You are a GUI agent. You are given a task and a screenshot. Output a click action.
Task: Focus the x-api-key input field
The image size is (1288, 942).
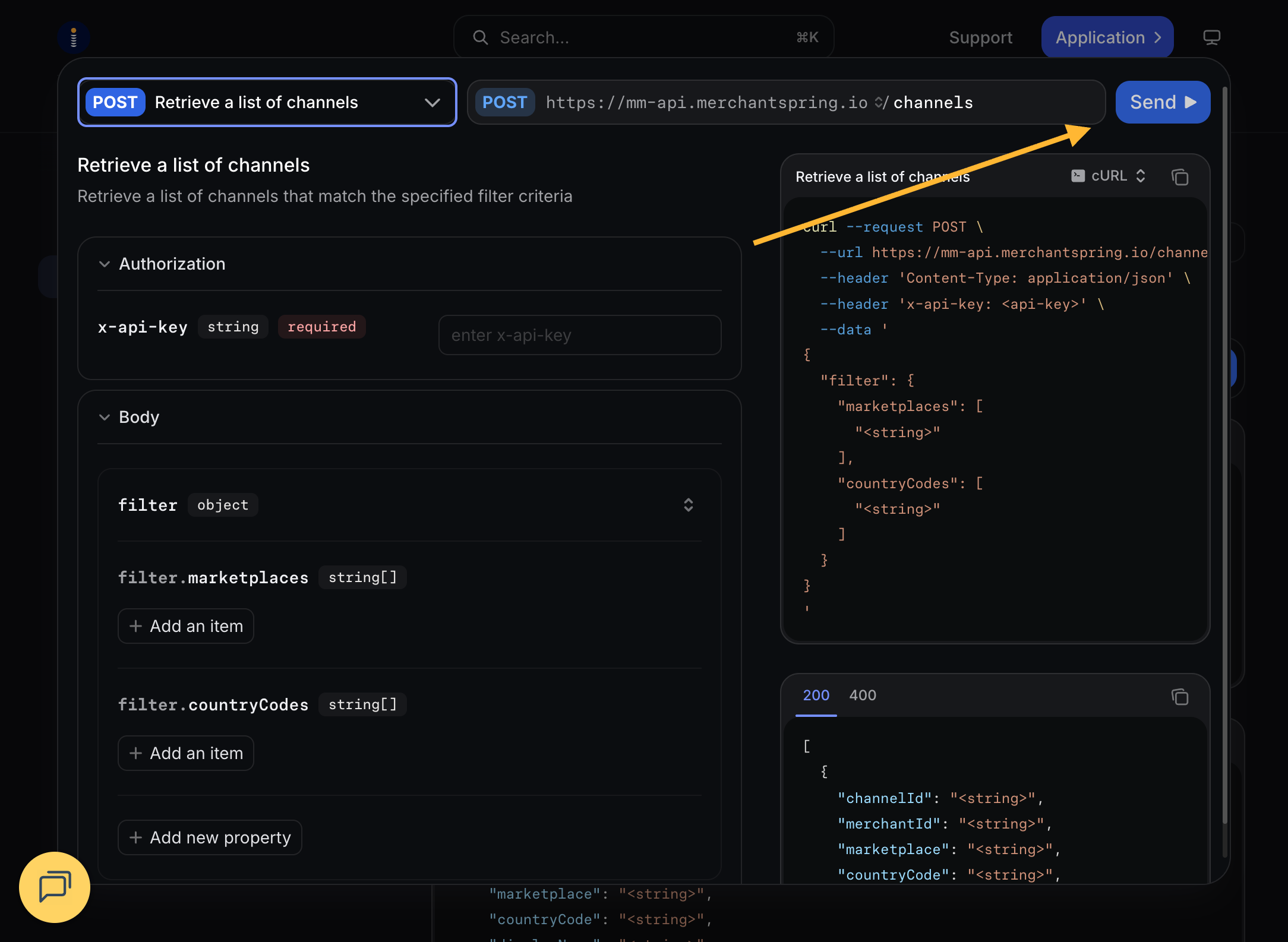580,335
